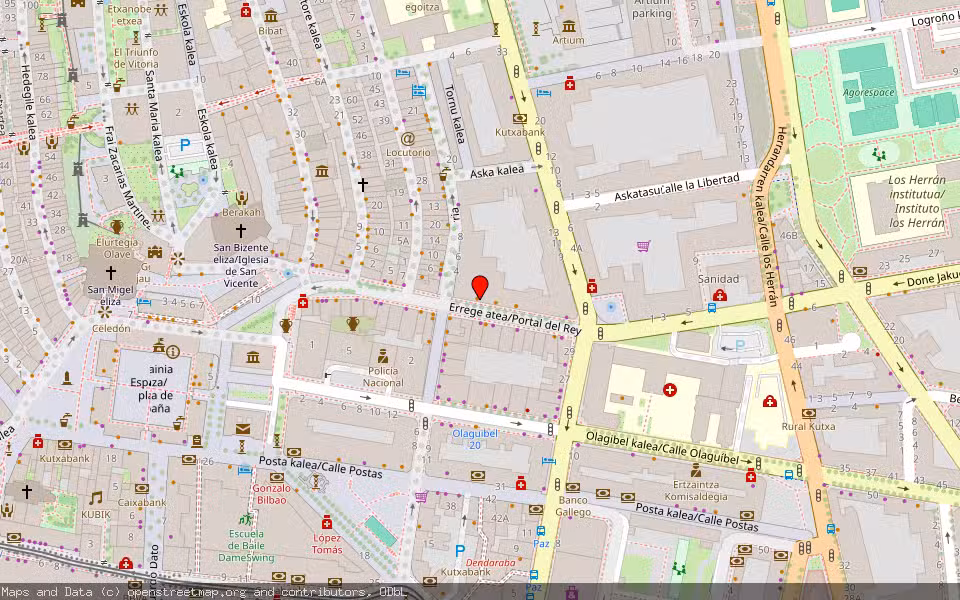Click the hospital red circle cross icon
The width and height of the screenshot is (960, 600).
(x=670, y=389)
